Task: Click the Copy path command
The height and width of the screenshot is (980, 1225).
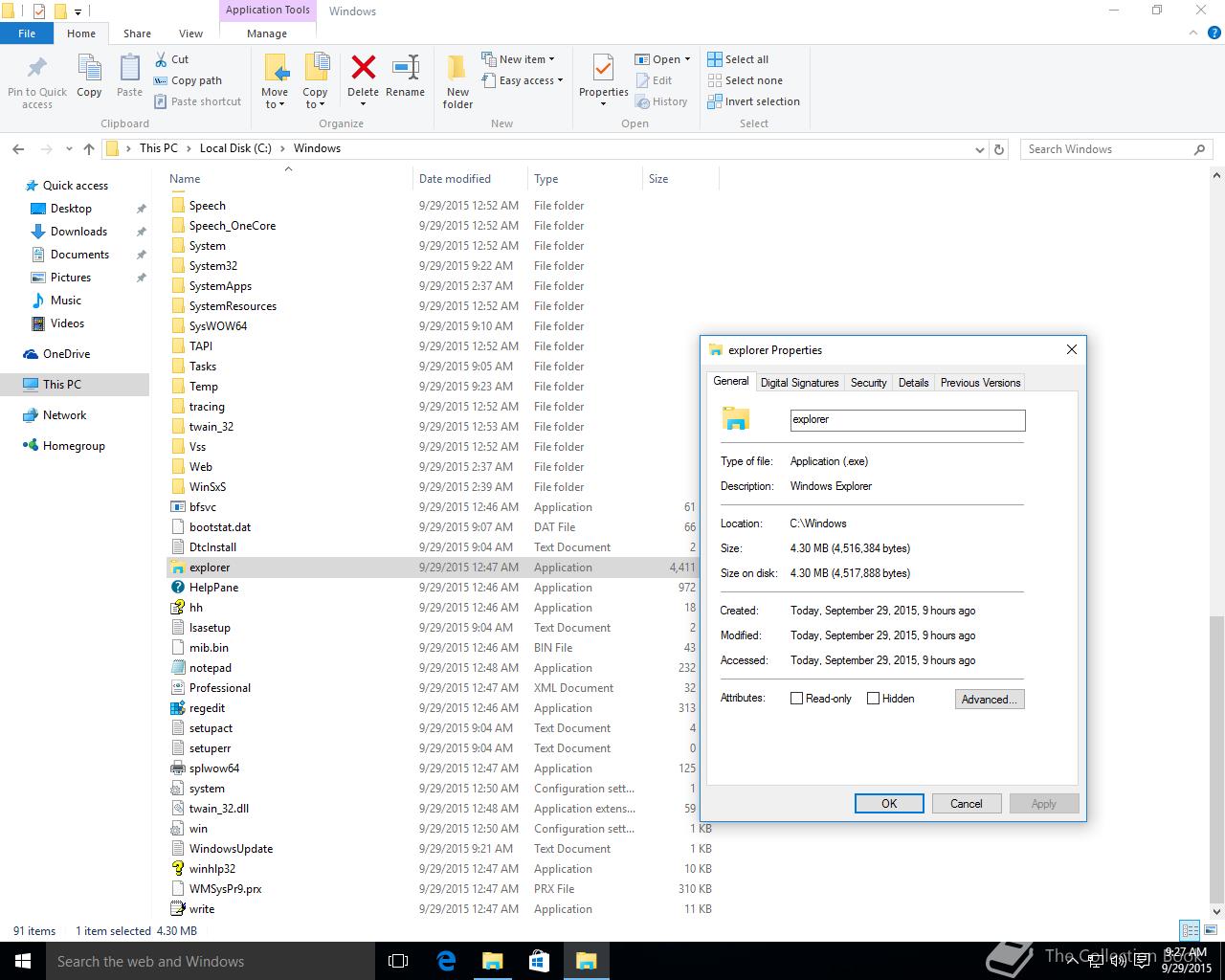Action: [188, 80]
